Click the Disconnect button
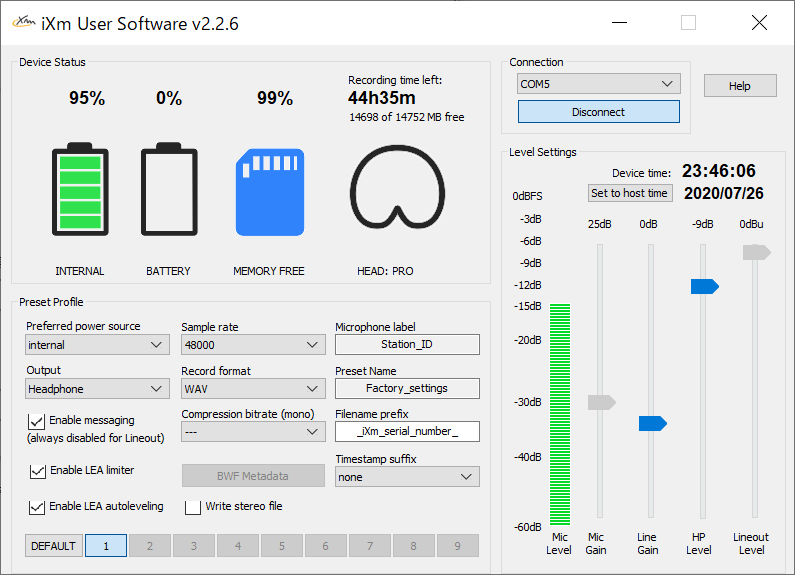The height and width of the screenshot is (575, 795). click(599, 112)
